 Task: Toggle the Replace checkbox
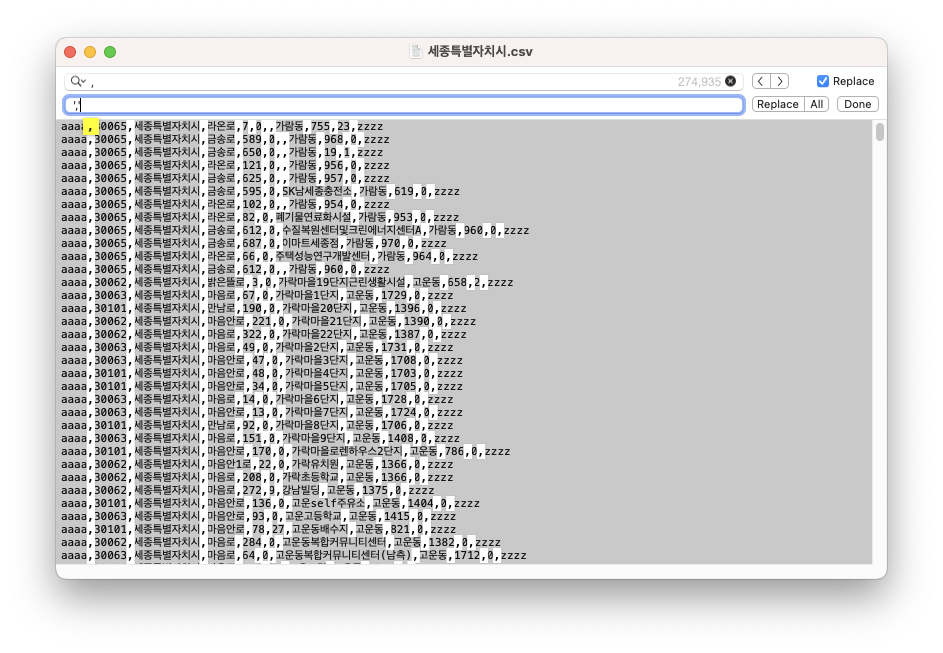click(823, 81)
